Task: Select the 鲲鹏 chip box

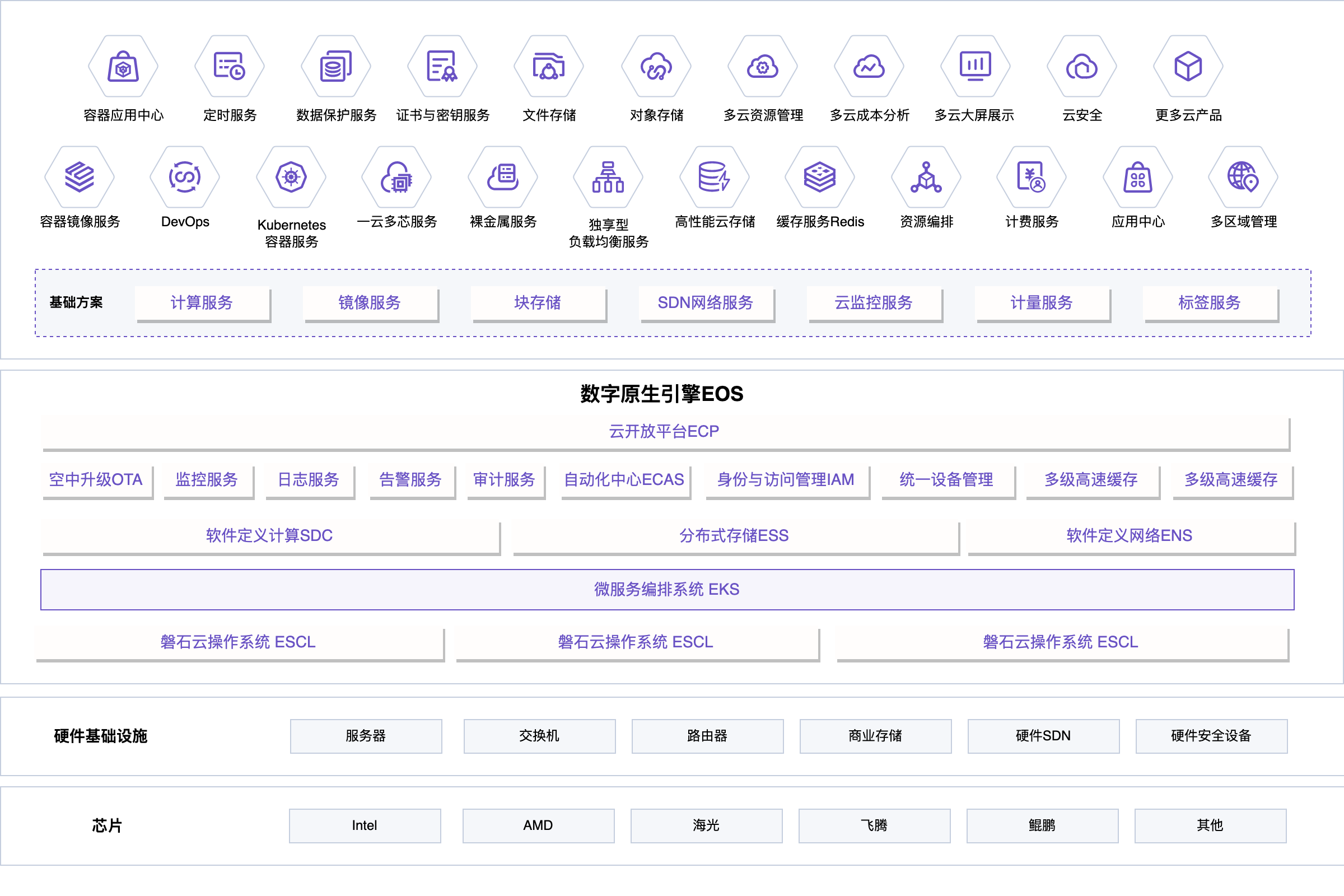Action: click(x=1042, y=825)
